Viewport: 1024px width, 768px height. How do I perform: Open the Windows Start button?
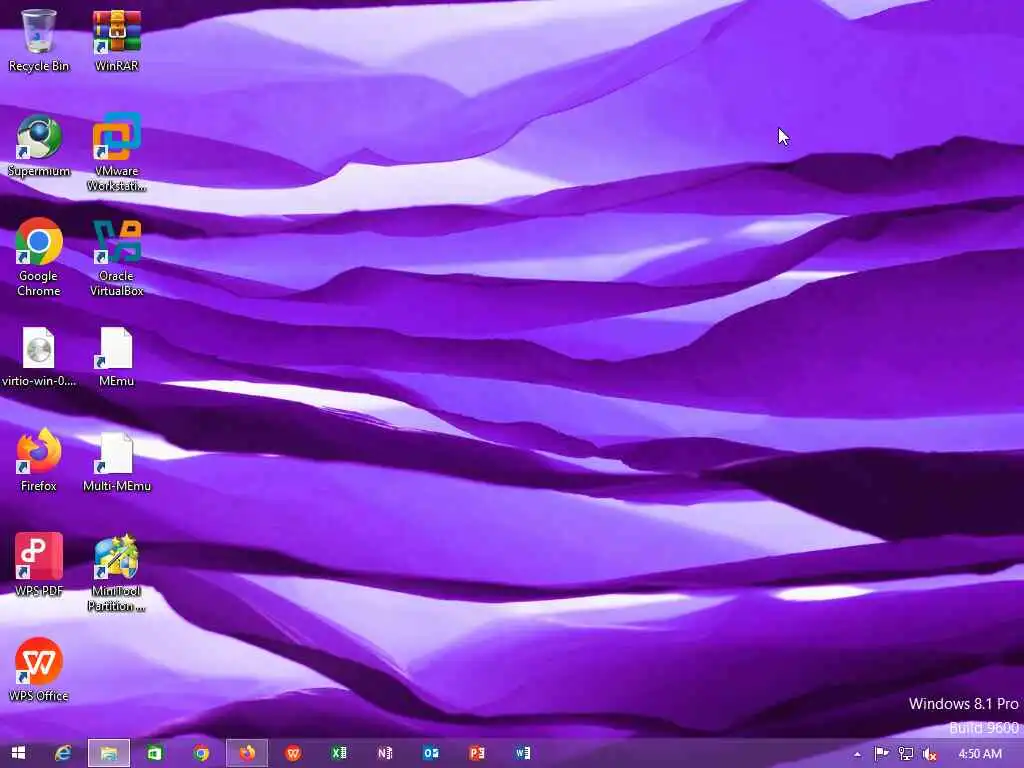click(18, 753)
